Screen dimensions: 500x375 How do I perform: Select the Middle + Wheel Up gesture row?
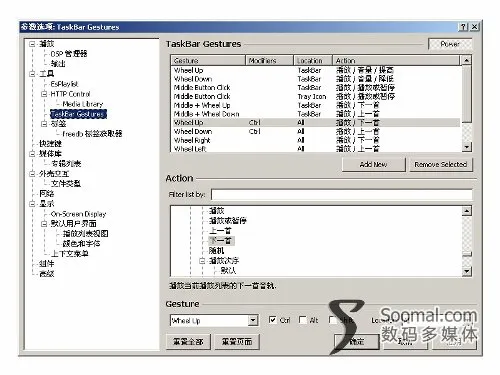316,105
